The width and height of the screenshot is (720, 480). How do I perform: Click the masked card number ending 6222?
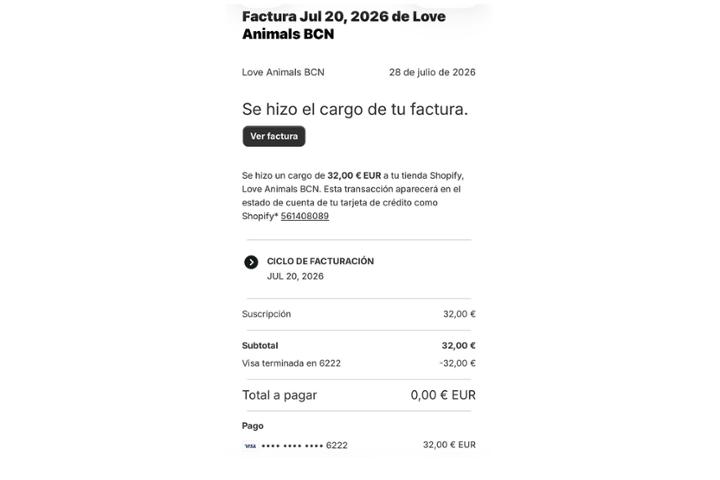(304, 445)
